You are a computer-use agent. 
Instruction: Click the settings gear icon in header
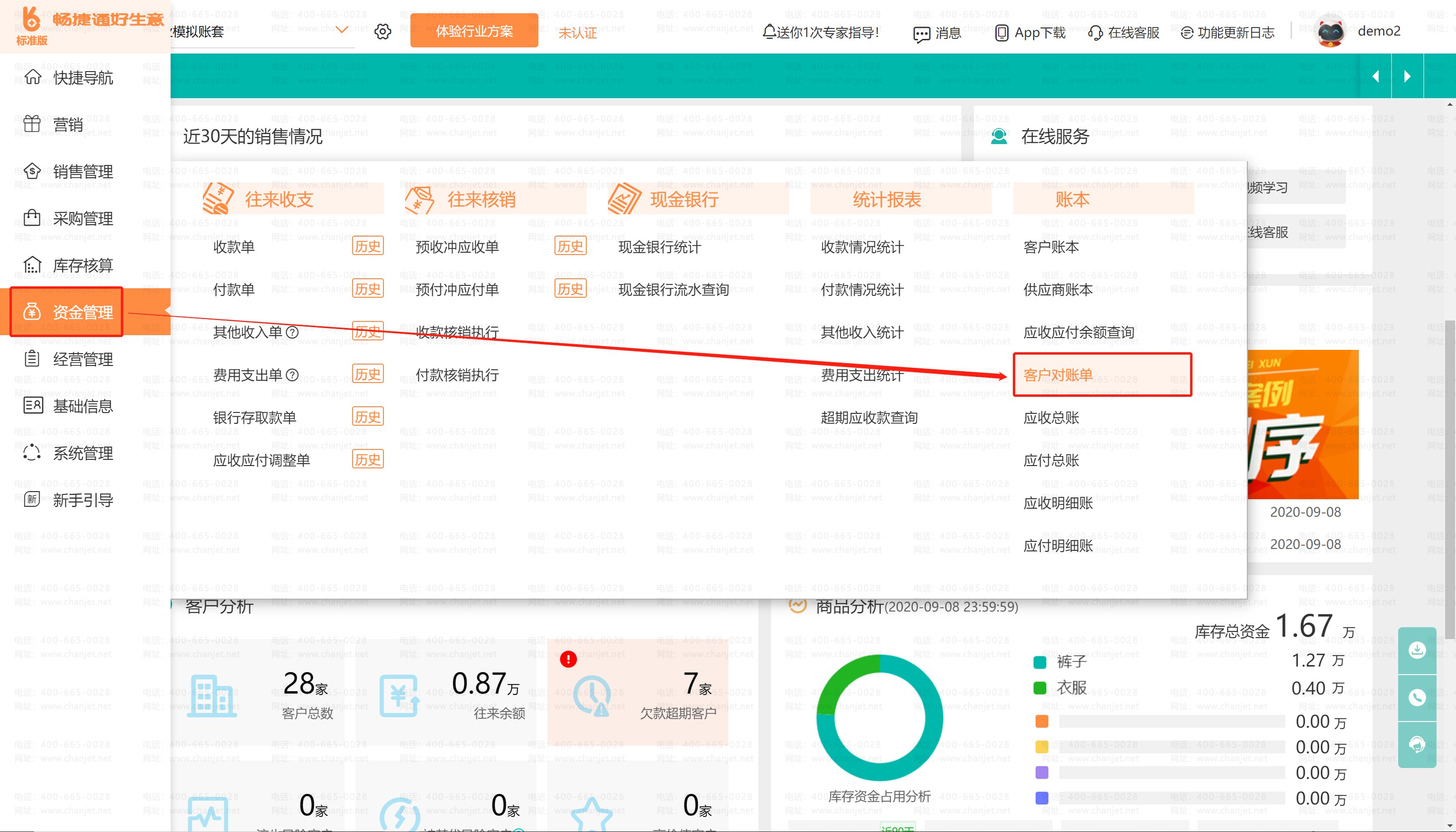coord(382,31)
